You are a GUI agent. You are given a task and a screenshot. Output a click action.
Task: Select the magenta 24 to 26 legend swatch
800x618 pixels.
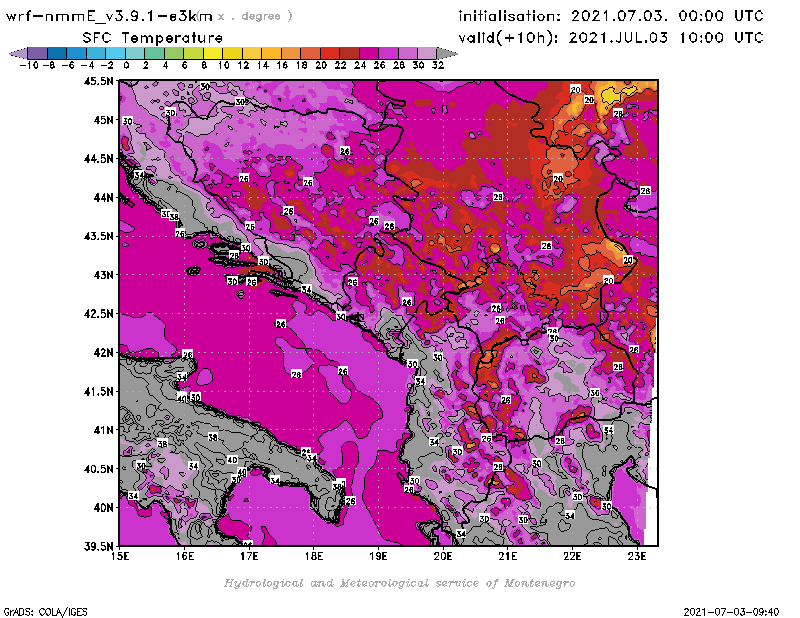click(x=369, y=53)
